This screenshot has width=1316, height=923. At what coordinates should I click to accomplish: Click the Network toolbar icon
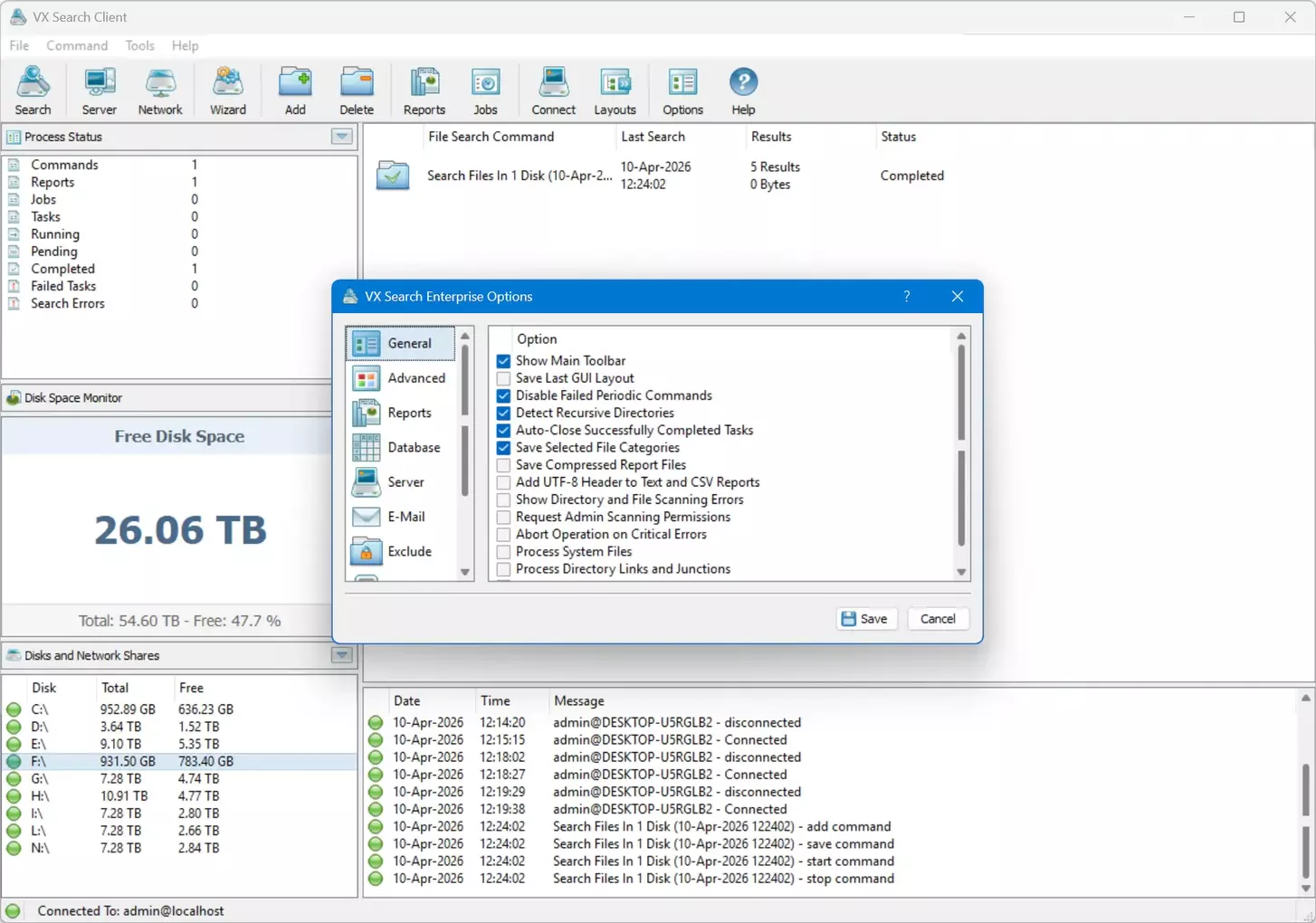click(160, 90)
